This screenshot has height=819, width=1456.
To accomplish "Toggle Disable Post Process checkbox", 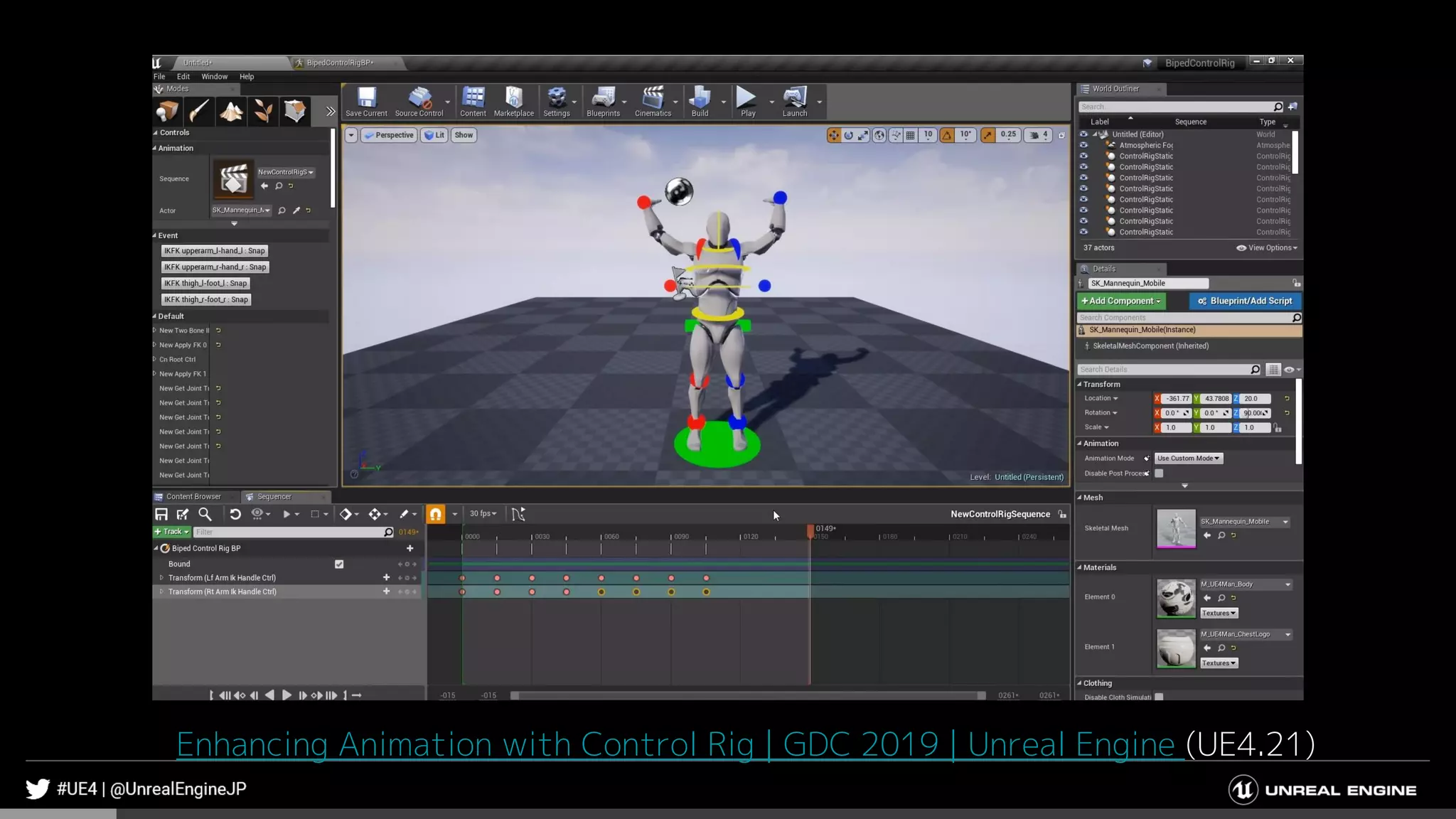I will coord(1159,473).
